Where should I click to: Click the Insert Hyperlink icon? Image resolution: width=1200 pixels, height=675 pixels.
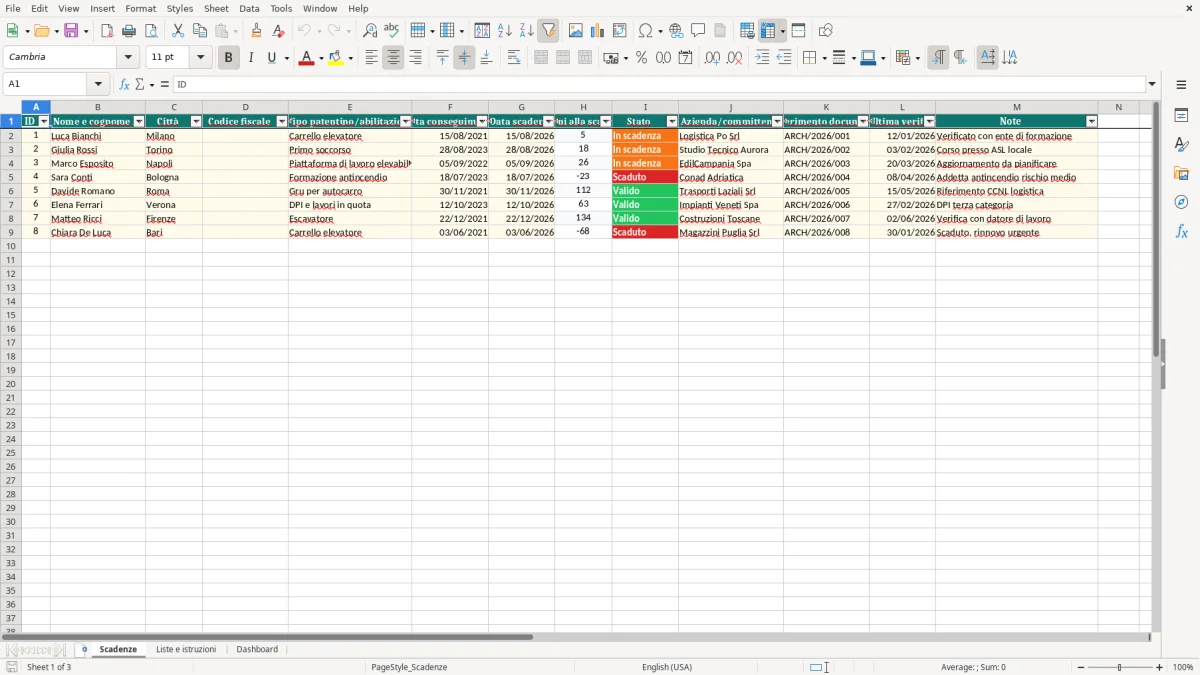[x=676, y=31]
